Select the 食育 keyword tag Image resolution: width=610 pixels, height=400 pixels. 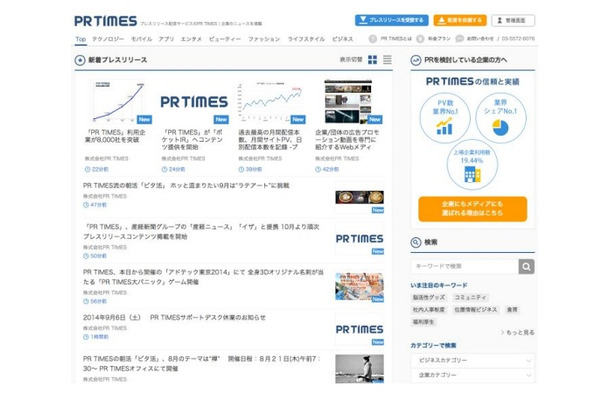pyautogui.click(x=512, y=310)
